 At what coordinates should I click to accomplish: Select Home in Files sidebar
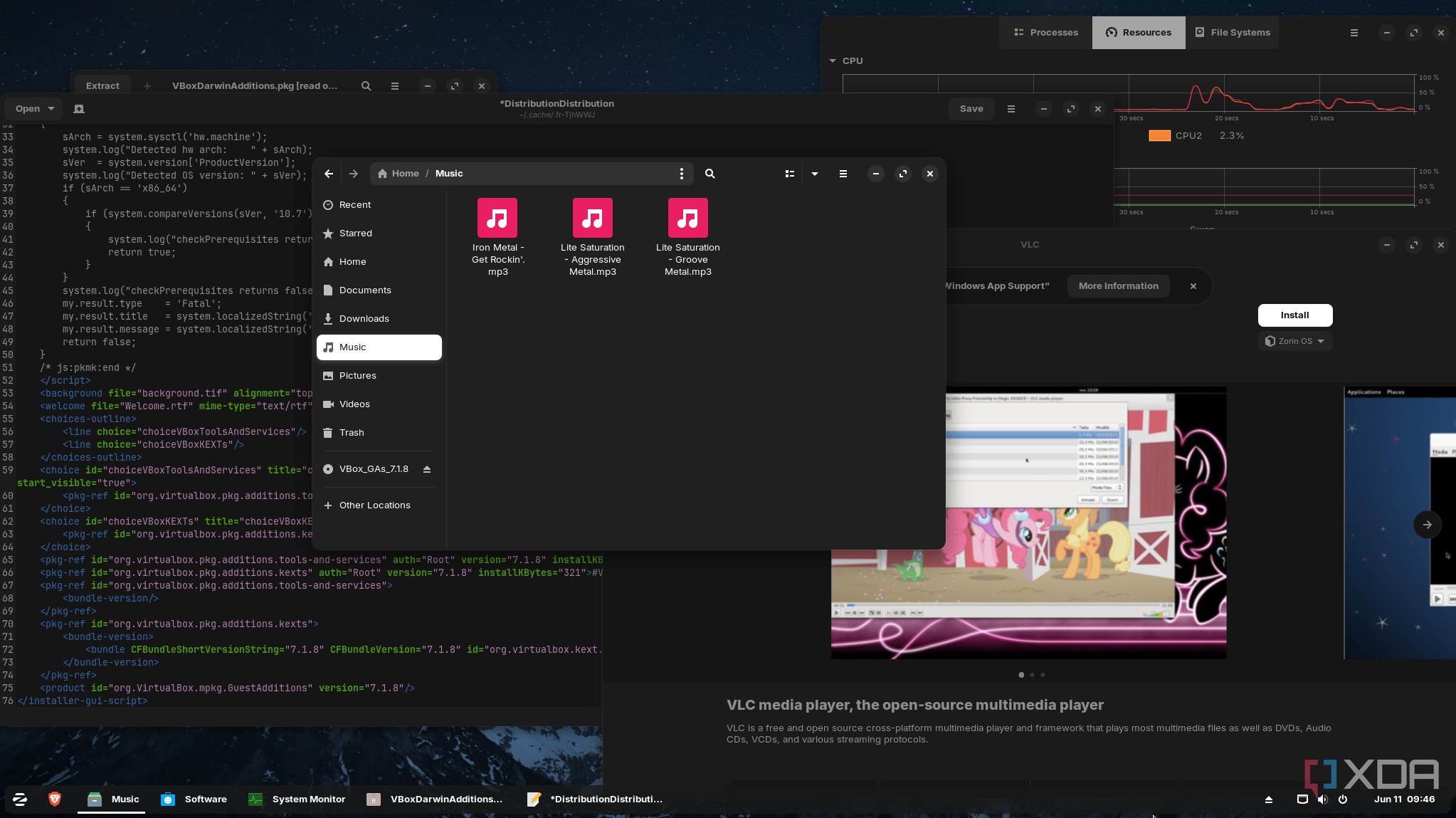click(379, 262)
